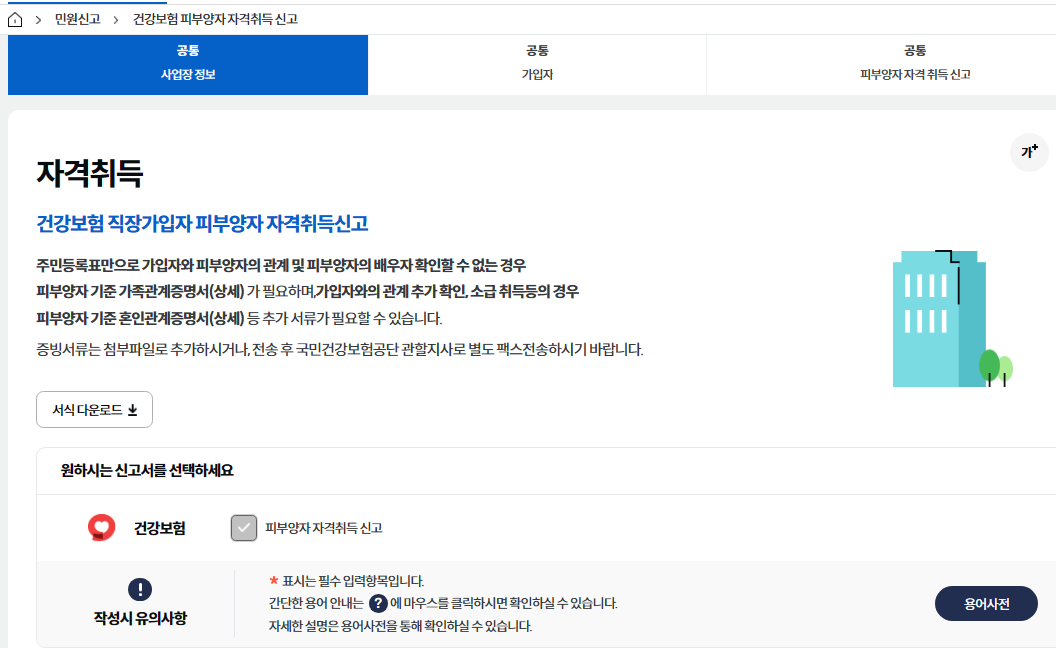This screenshot has height=648, width=1056.
Task: Click the 서식 다운로드 button
Action: pos(94,410)
